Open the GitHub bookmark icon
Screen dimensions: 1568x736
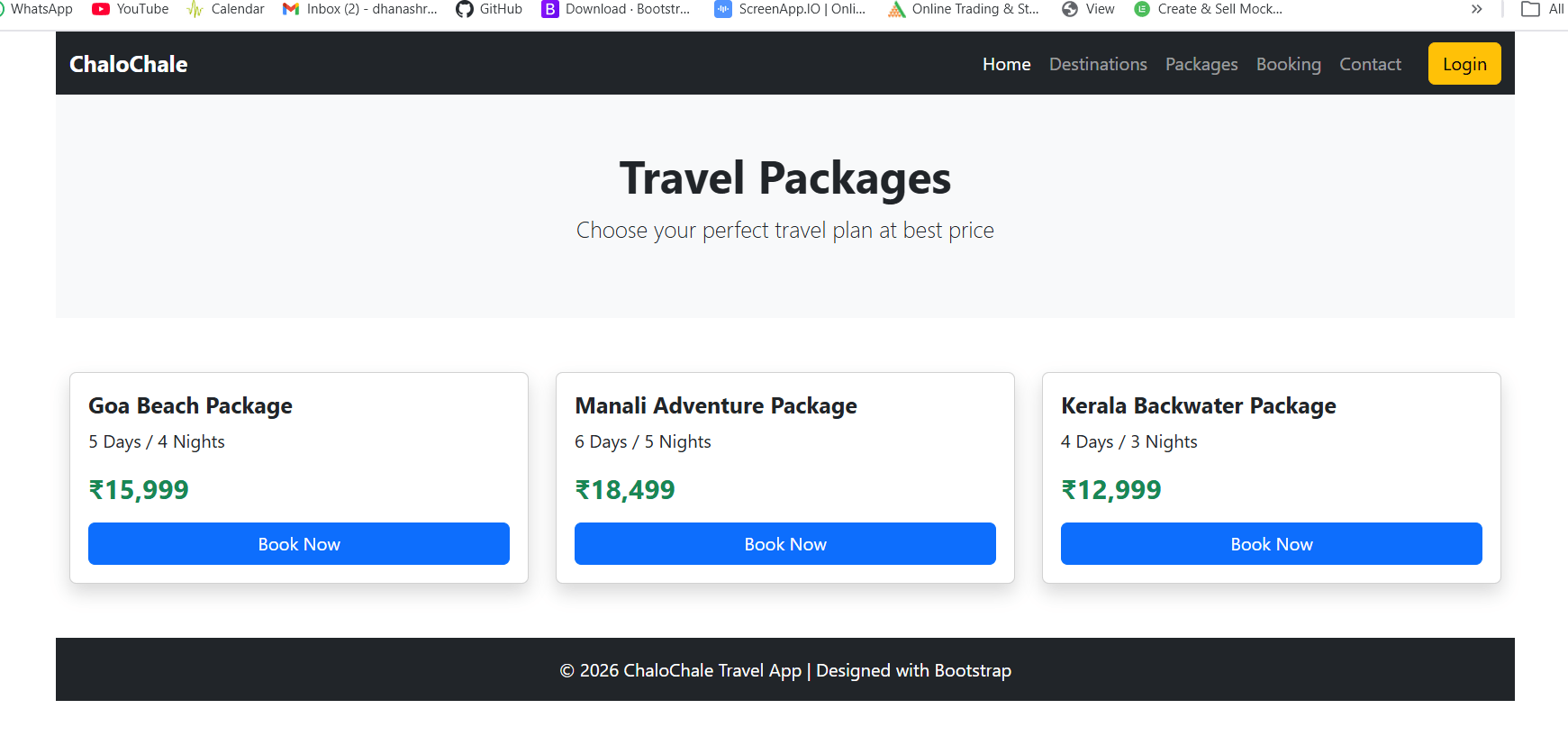click(465, 9)
